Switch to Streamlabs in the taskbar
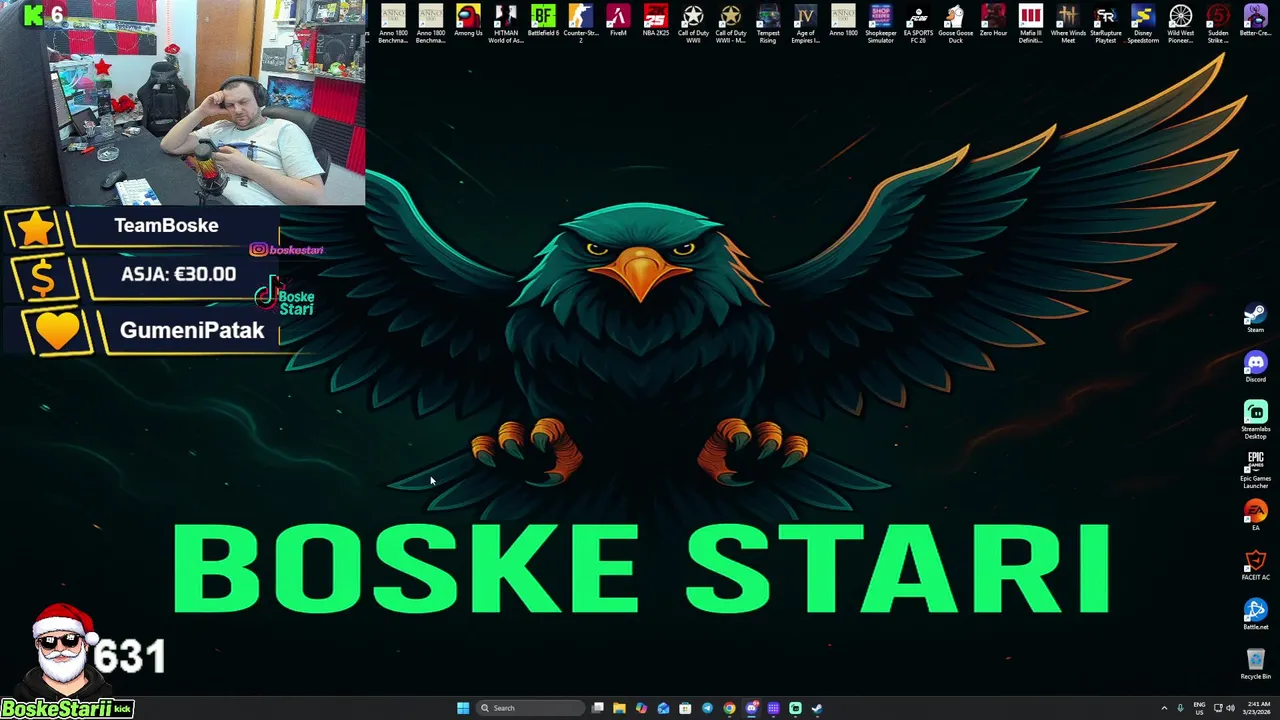The width and height of the screenshot is (1280, 720). click(795, 708)
